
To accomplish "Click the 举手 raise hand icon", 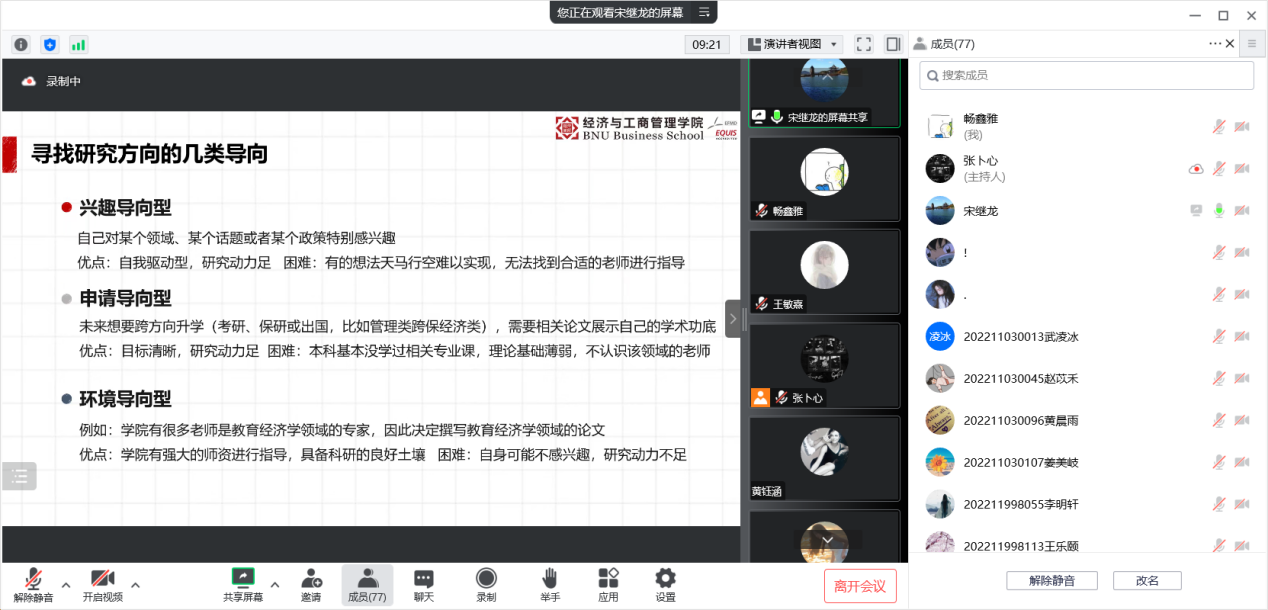I will pyautogui.click(x=549, y=584).
